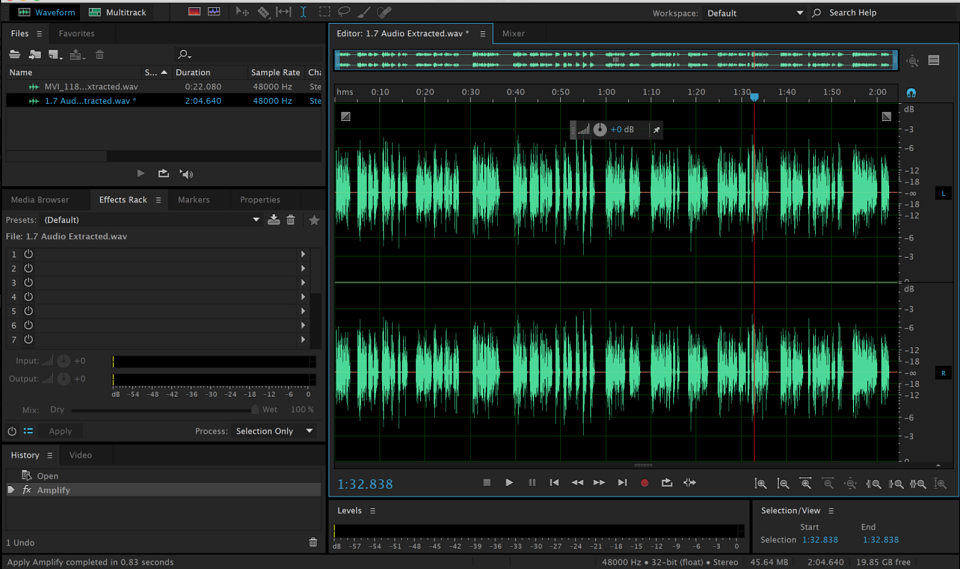
Task: Switch to the Video tab
Action: [x=80, y=455]
